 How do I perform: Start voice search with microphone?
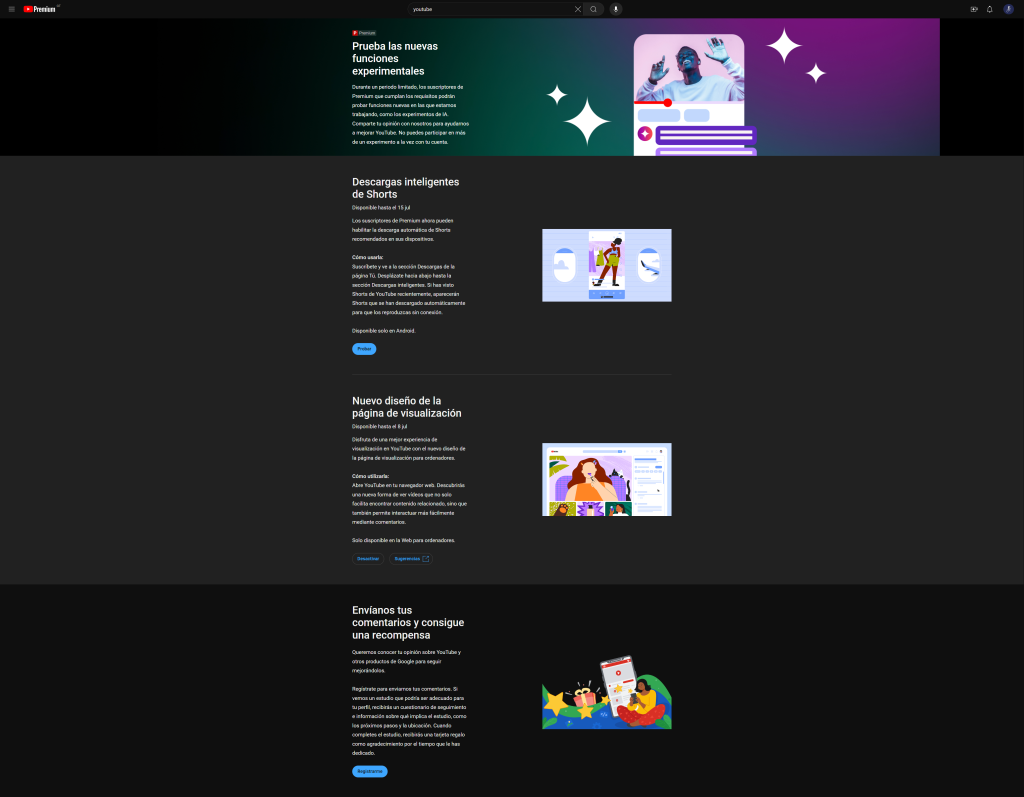(x=616, y=9)
